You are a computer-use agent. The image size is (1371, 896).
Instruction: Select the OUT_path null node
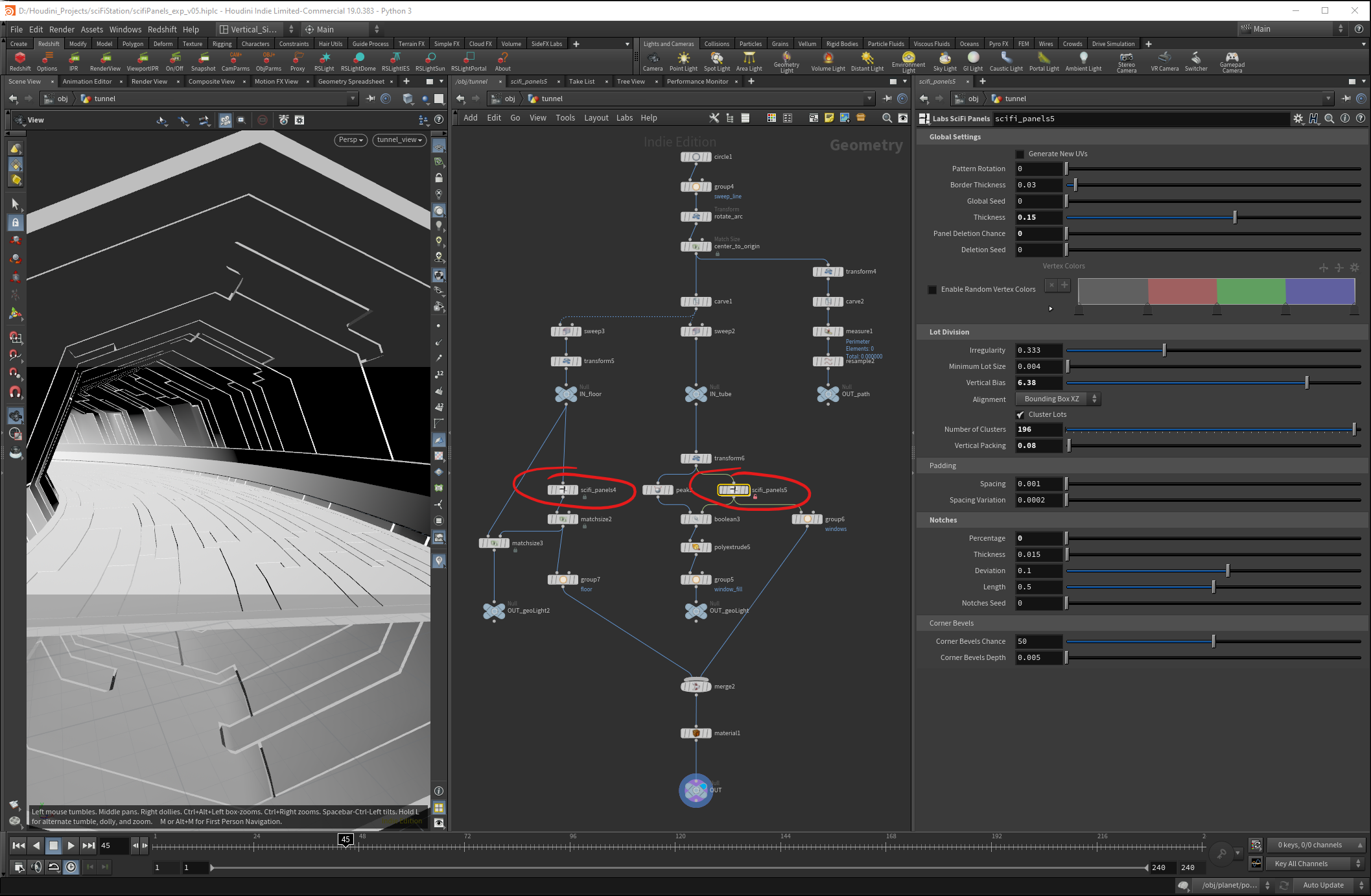point(828,394)
